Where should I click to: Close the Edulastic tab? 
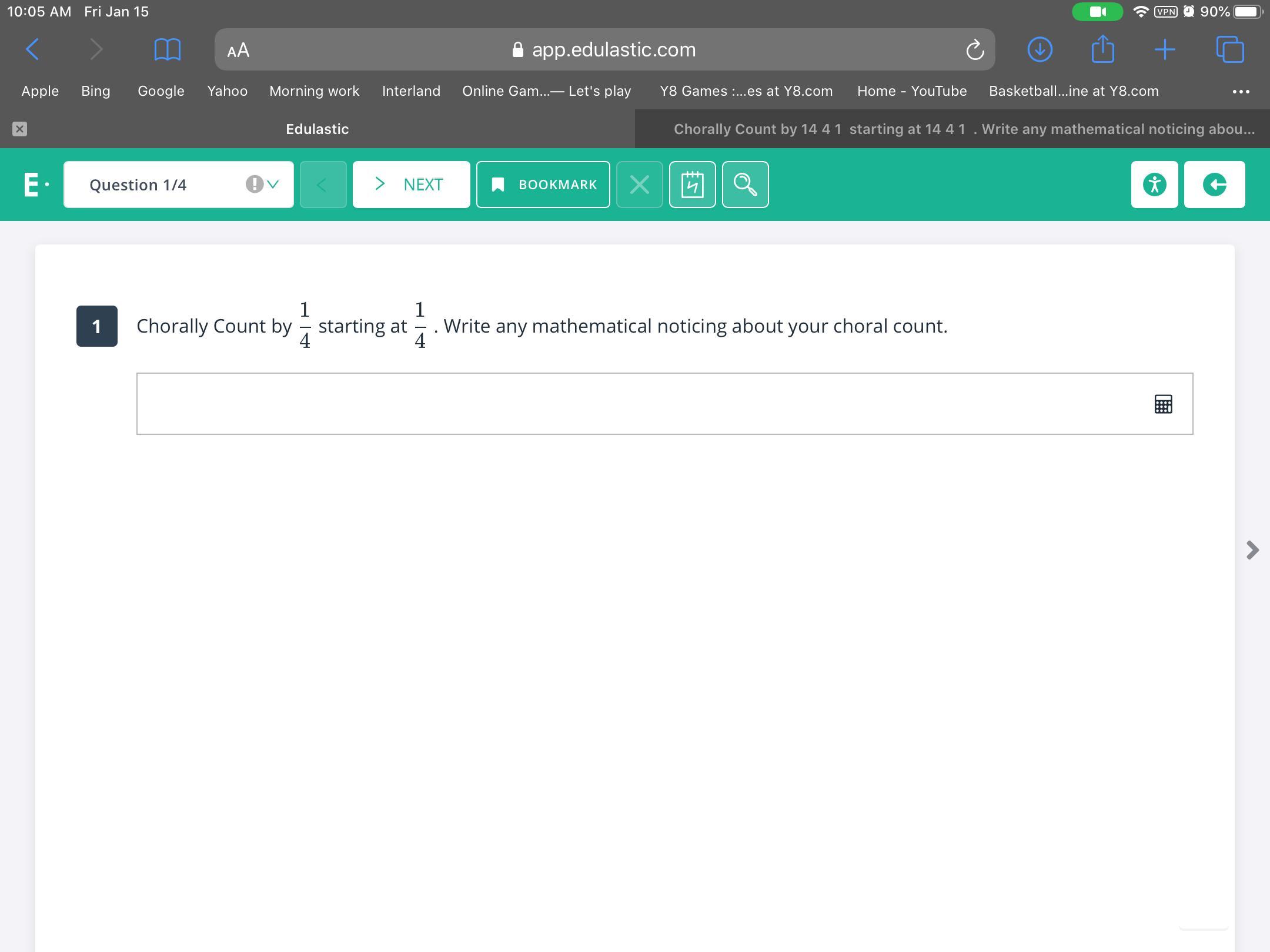19,129
